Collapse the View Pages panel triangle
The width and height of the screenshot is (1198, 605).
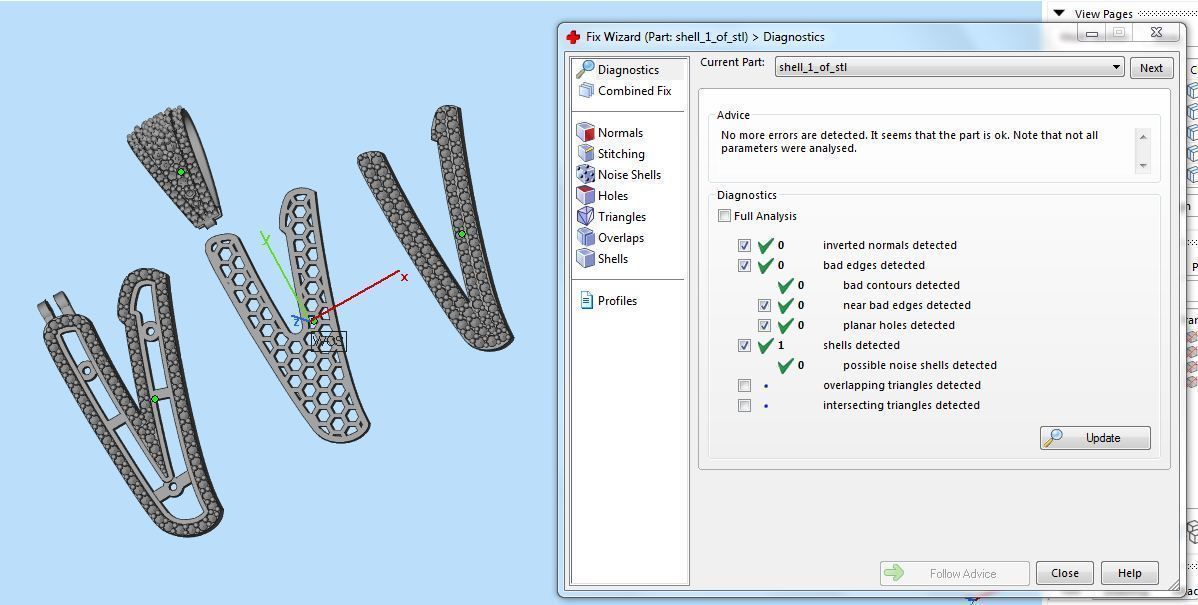click(x=1058, y=13)
